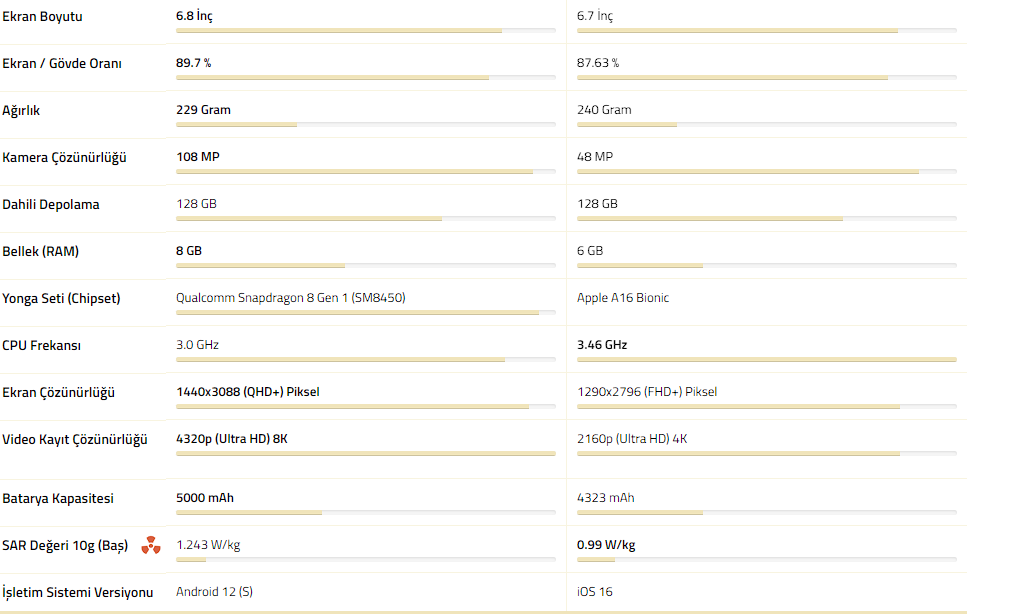Screen dimensions: 1010x614
Task: Click the 1440x3088 (QHD+) Piksel value
Action: click(x=248, y=392)
